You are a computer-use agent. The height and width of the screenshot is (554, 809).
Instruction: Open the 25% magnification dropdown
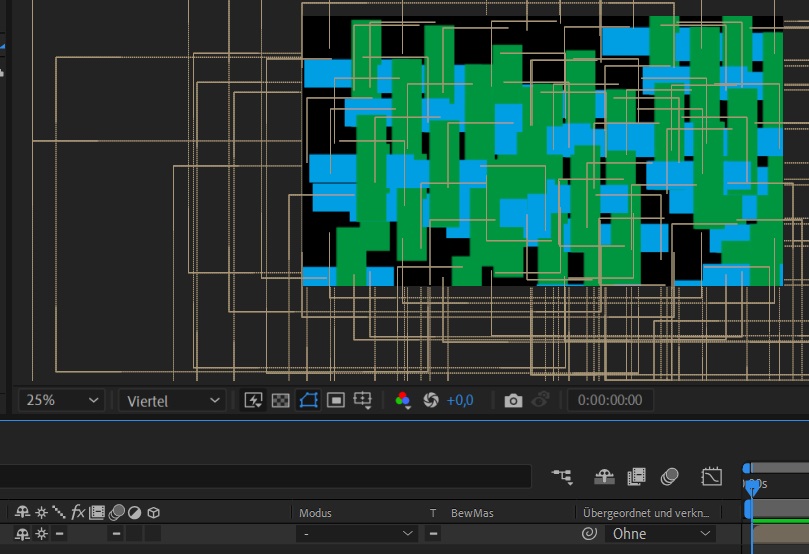pos(61,400)
